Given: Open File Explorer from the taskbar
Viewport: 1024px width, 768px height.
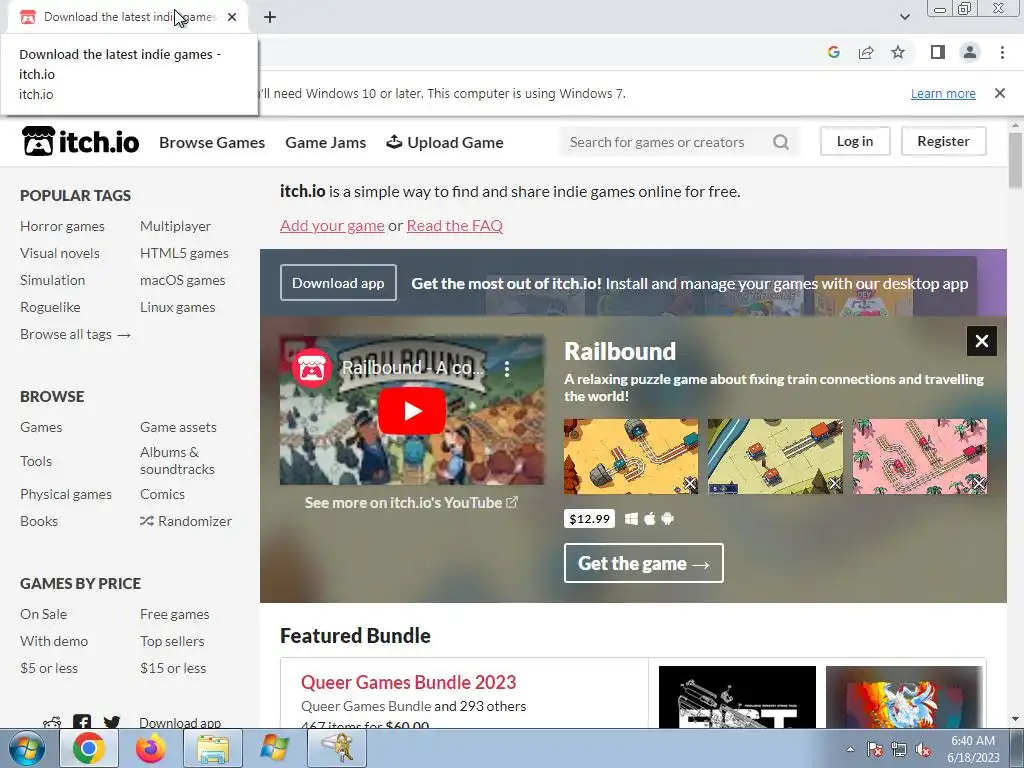Looking at the screenshot, I should pos(213,748).
